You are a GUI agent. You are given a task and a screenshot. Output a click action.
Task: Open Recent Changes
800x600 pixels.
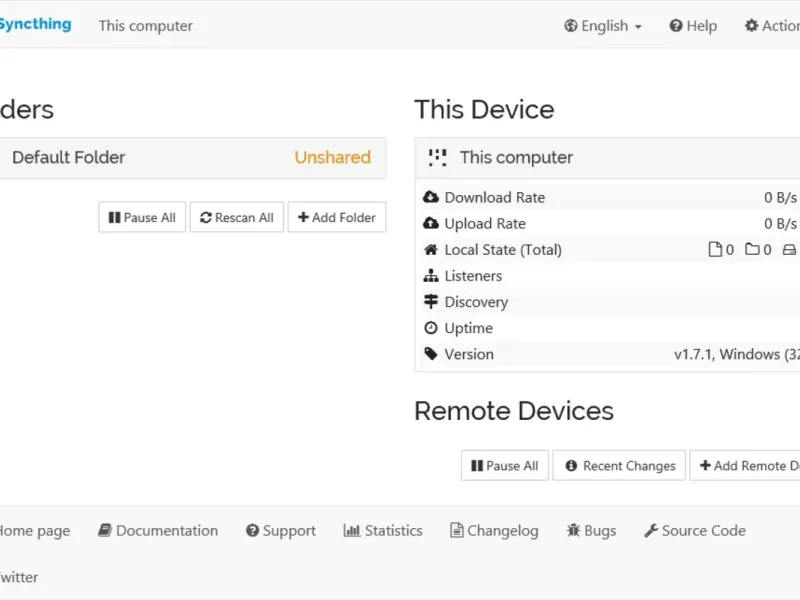pyautogui.click(x=619, y=465)
